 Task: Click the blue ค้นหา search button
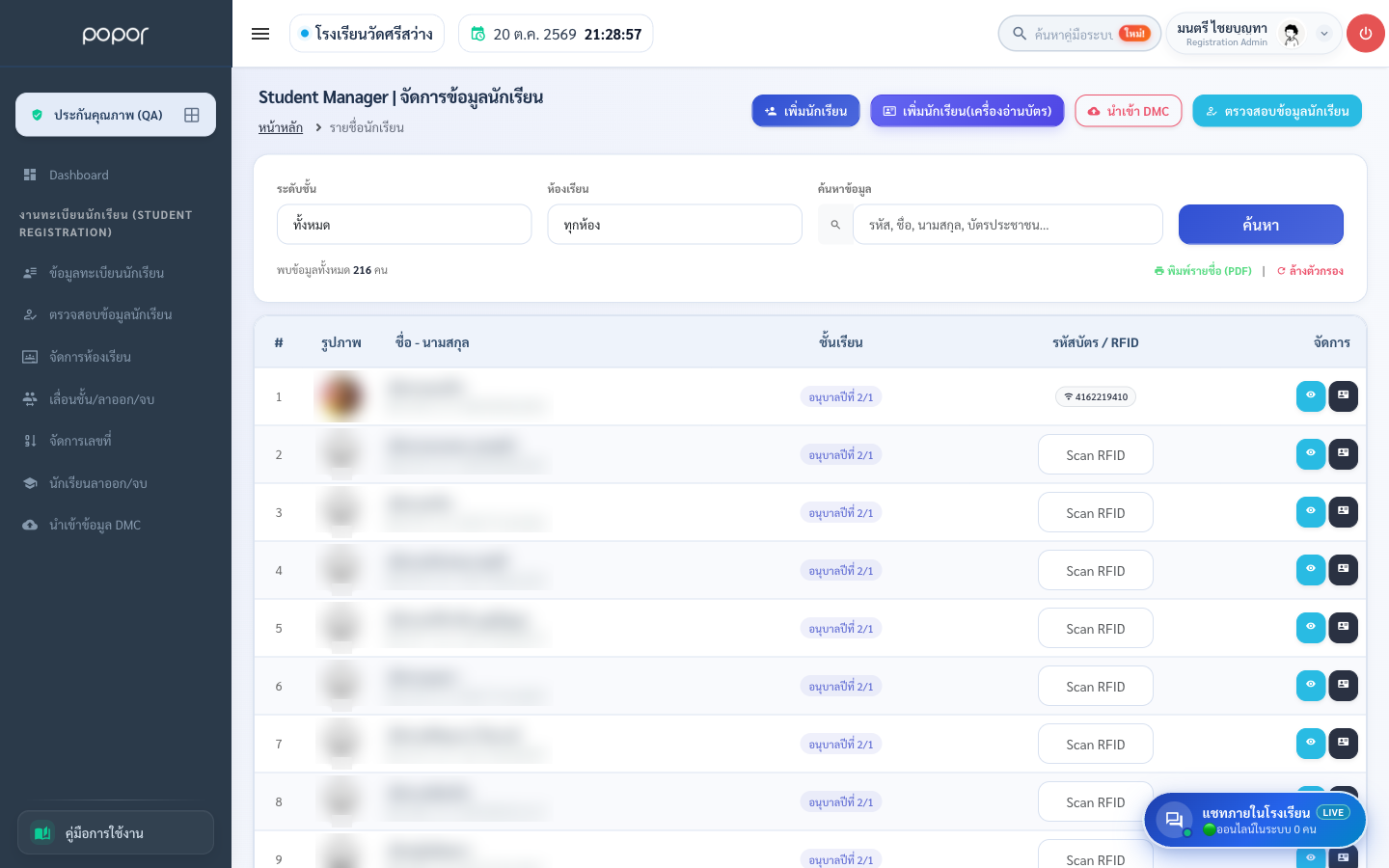[x=1261, y=225]
